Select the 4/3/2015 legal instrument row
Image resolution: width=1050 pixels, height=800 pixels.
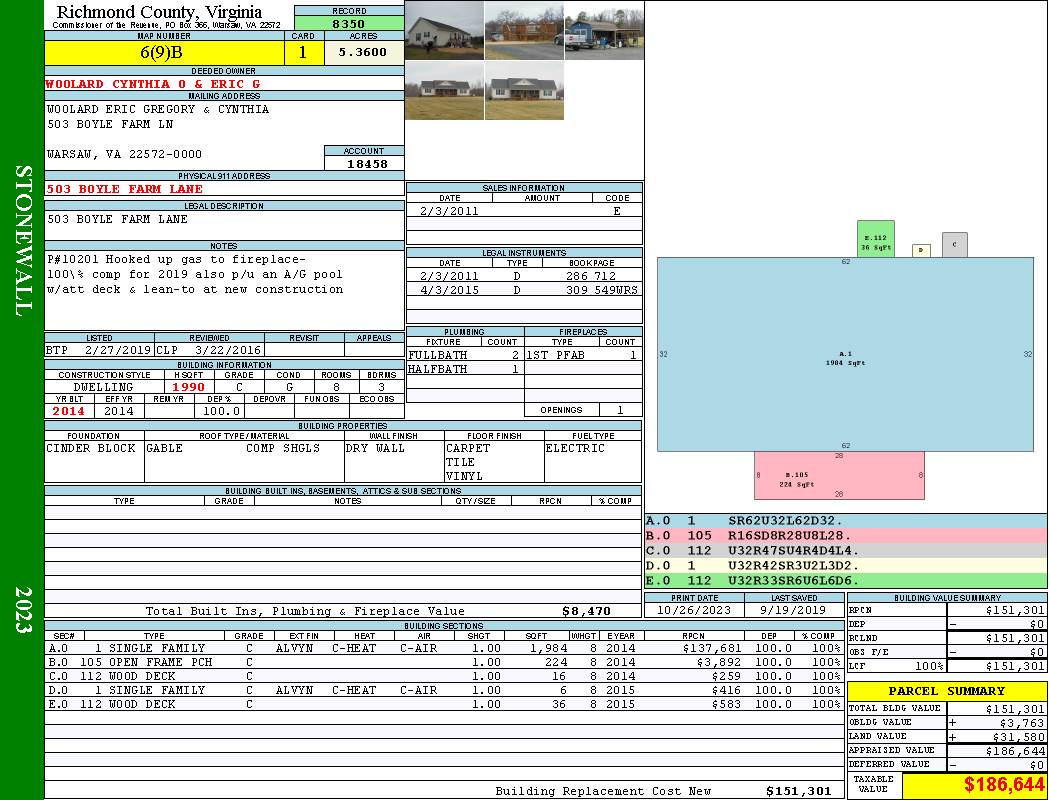[x=524, y=290]
